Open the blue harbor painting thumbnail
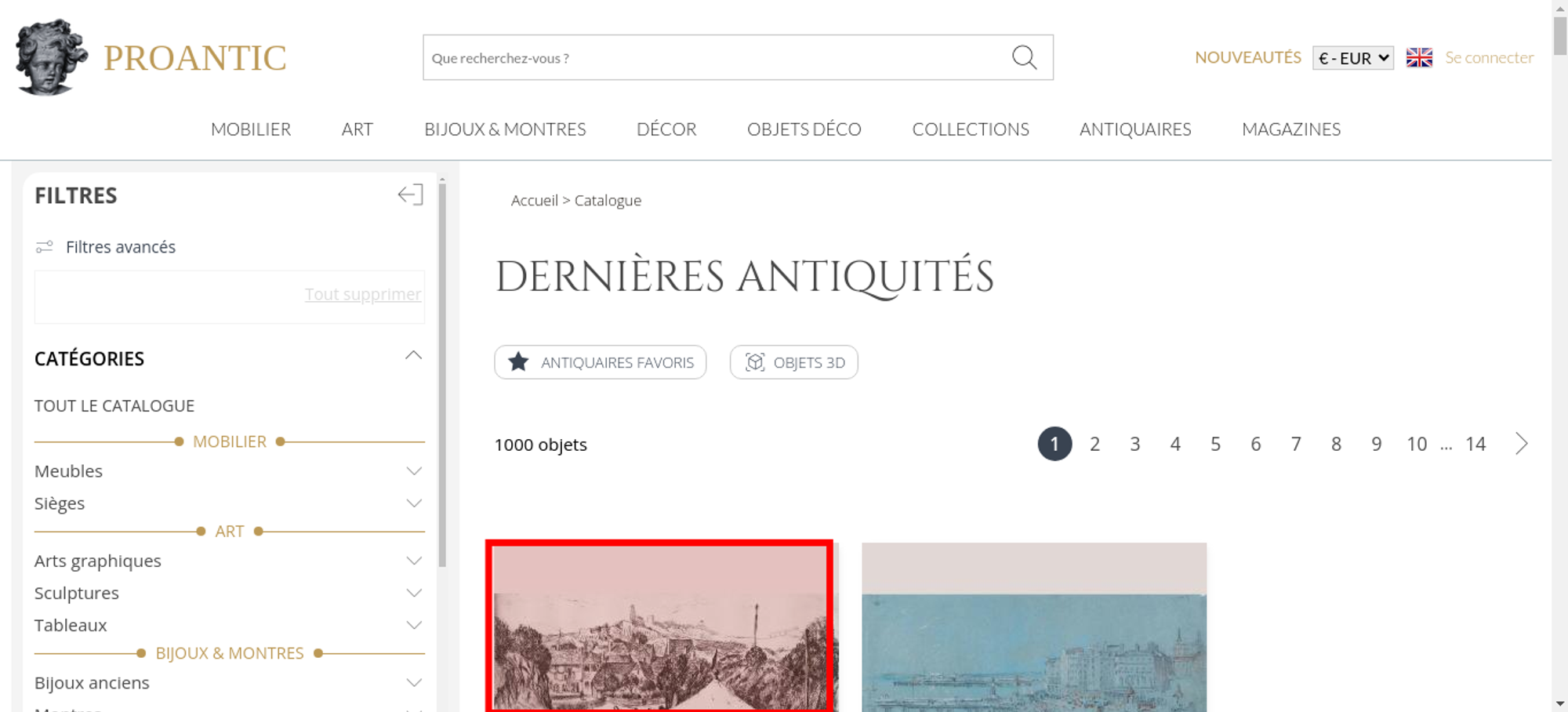This screenshot has height=712, width=1568. [x=1033, y=635]
